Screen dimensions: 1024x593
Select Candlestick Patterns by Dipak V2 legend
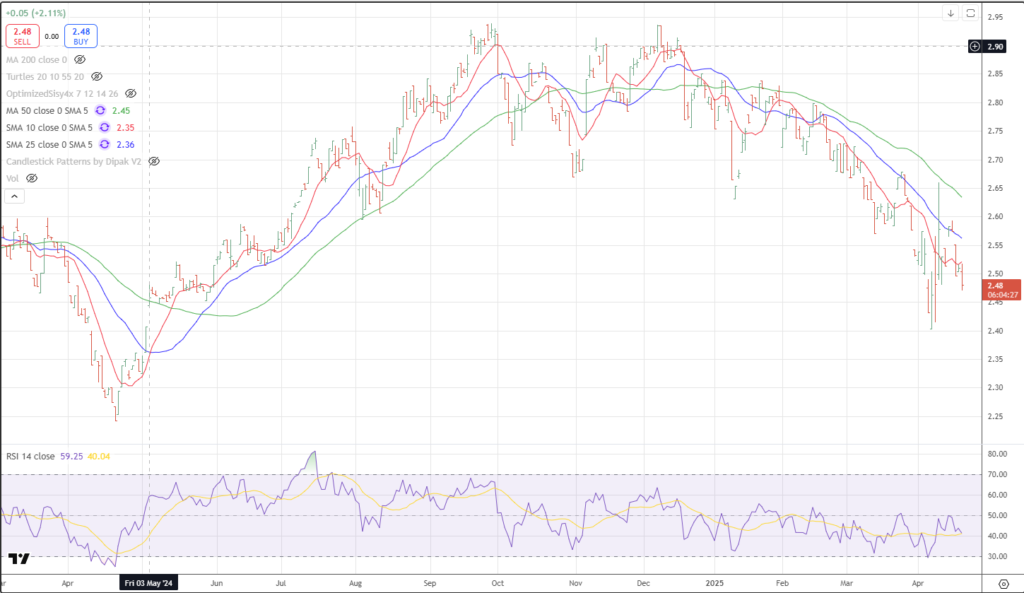tap(74, 161)
